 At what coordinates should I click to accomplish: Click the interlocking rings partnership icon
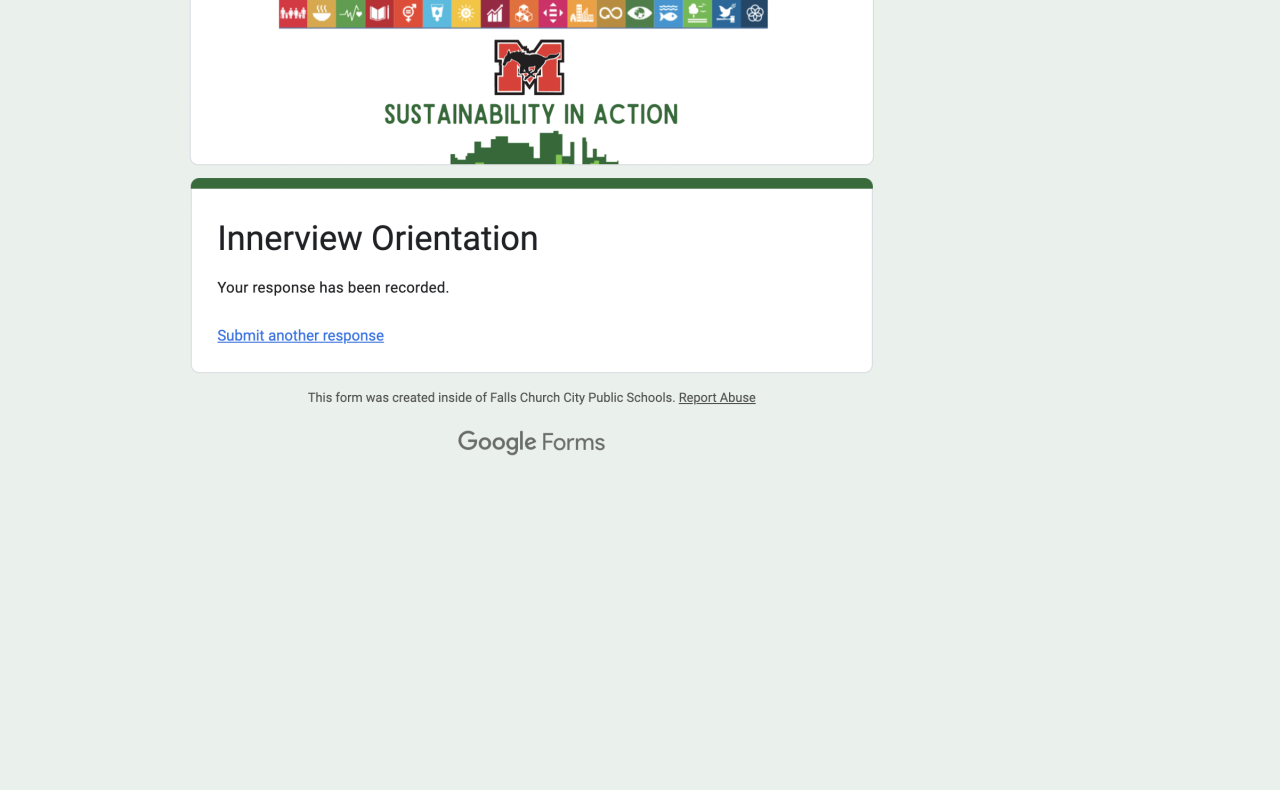(755, 14)
